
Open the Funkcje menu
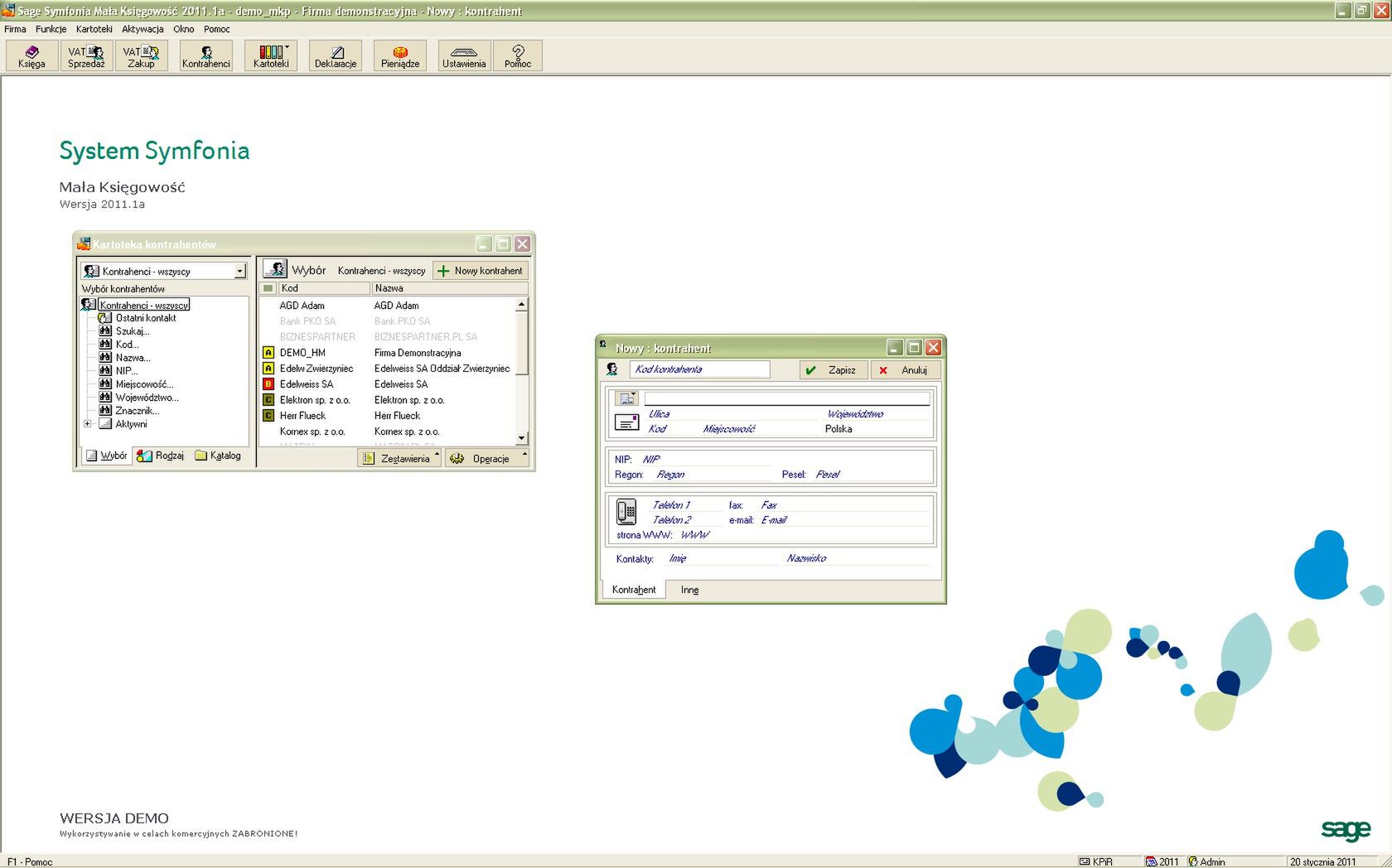tap(51, 29)
